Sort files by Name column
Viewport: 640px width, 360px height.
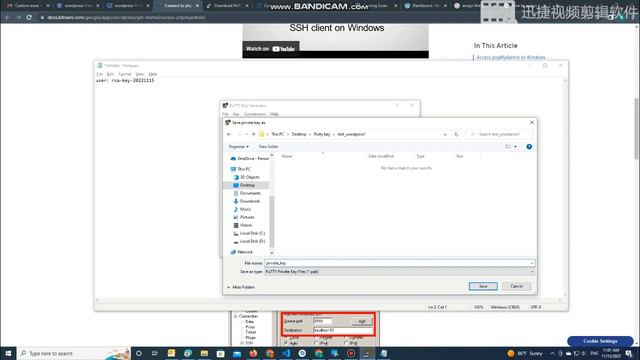pos(287,156)
